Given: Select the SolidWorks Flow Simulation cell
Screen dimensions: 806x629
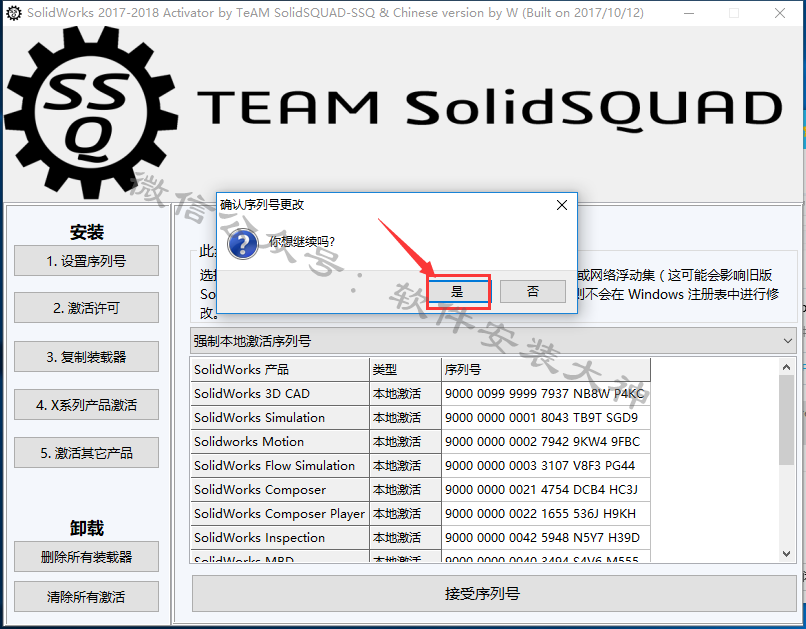Looking at the screenshot, I should tap(280, 466).
